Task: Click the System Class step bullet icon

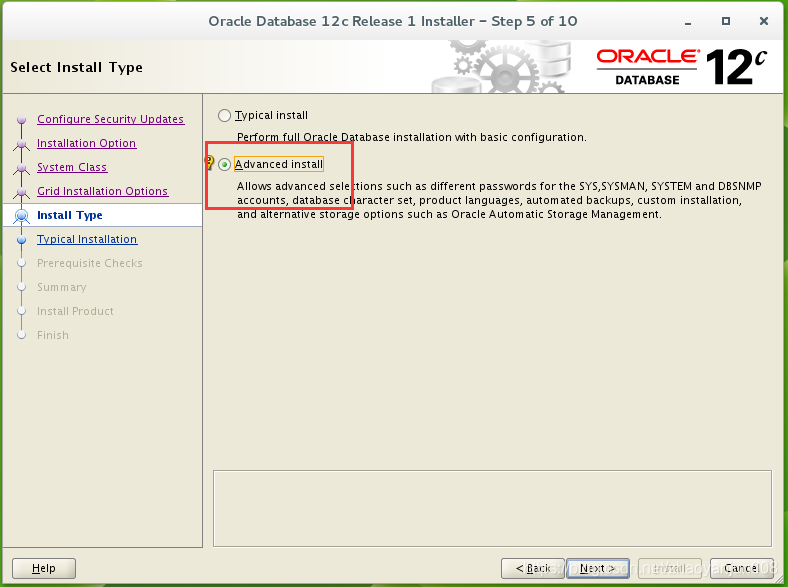Action: [21, 168]
